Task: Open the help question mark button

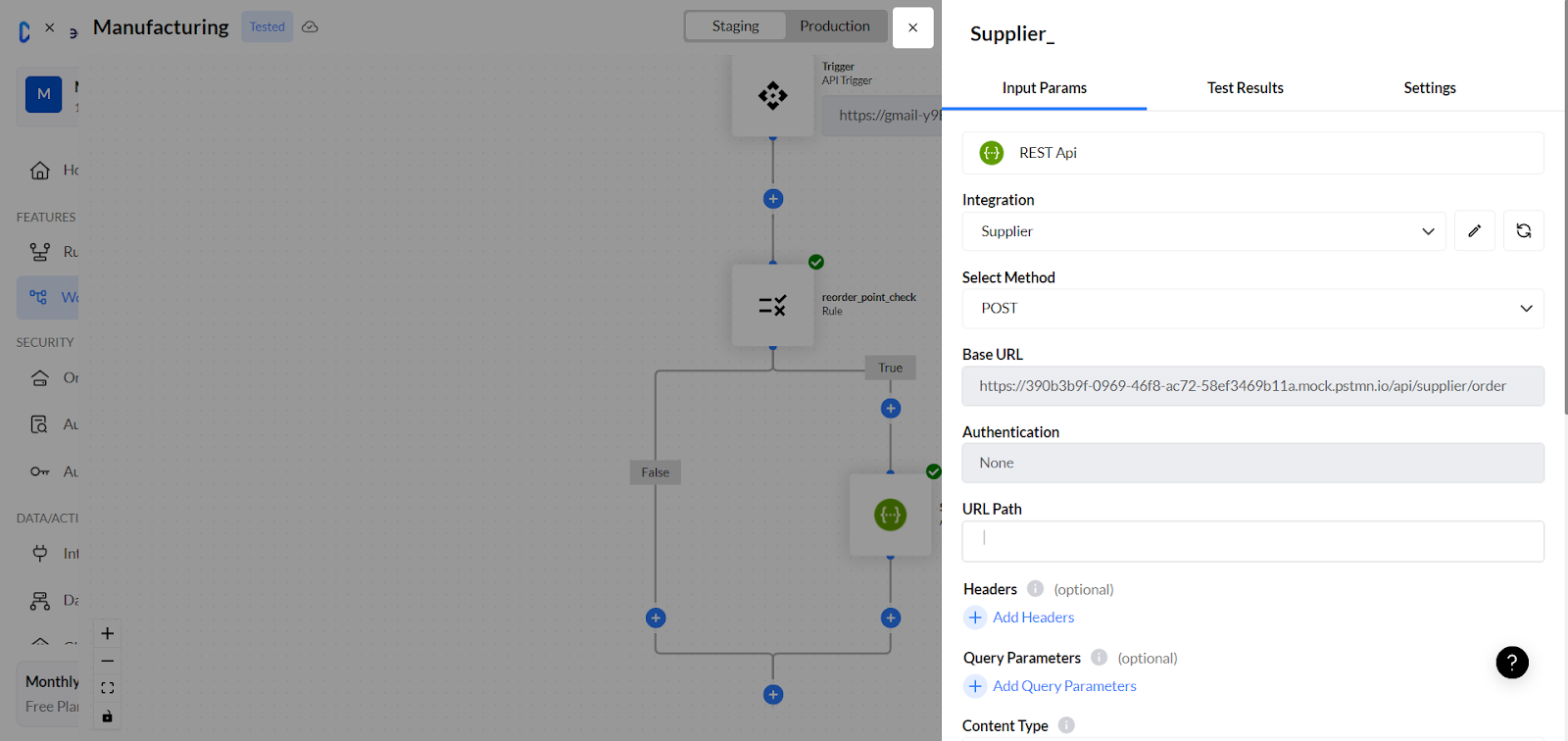Action: pos(1512,662)
